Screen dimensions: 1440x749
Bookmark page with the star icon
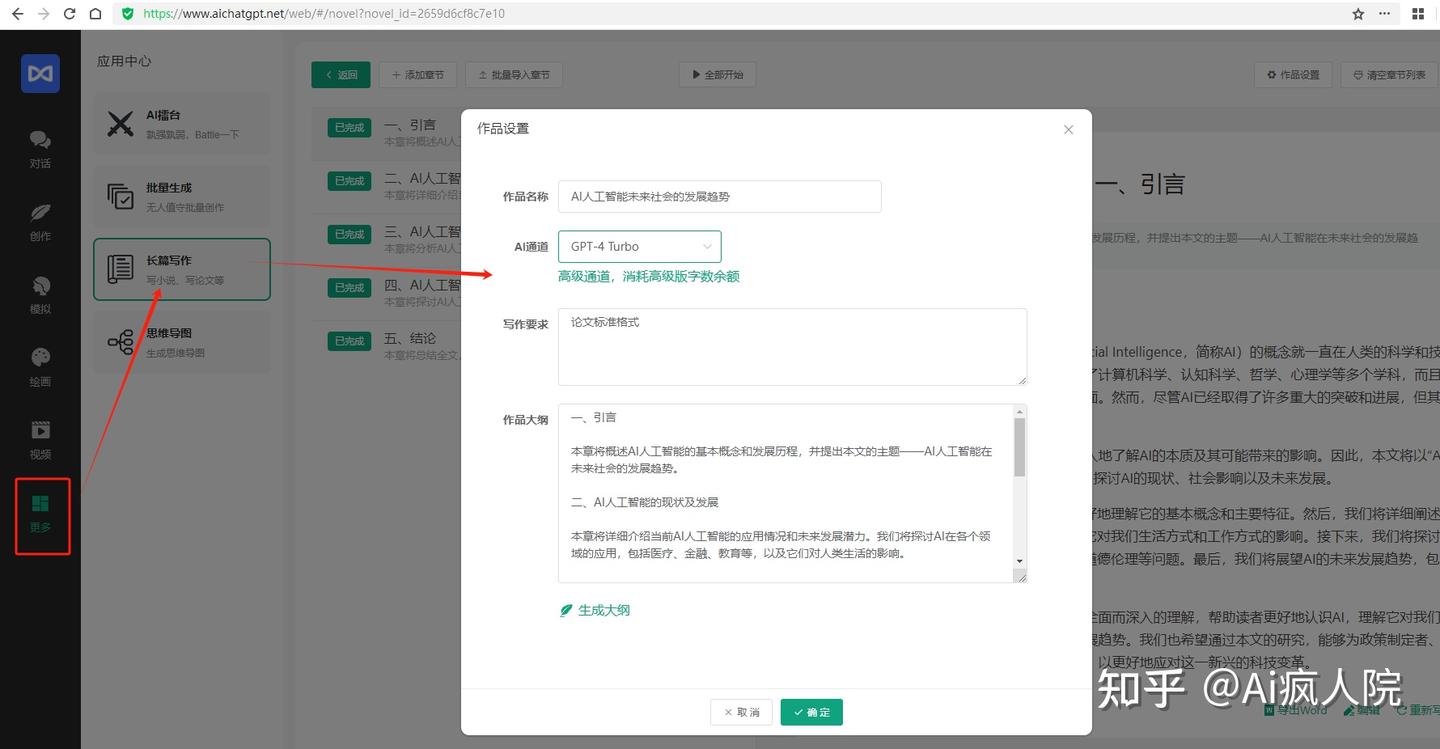[x=1358, y=14]
